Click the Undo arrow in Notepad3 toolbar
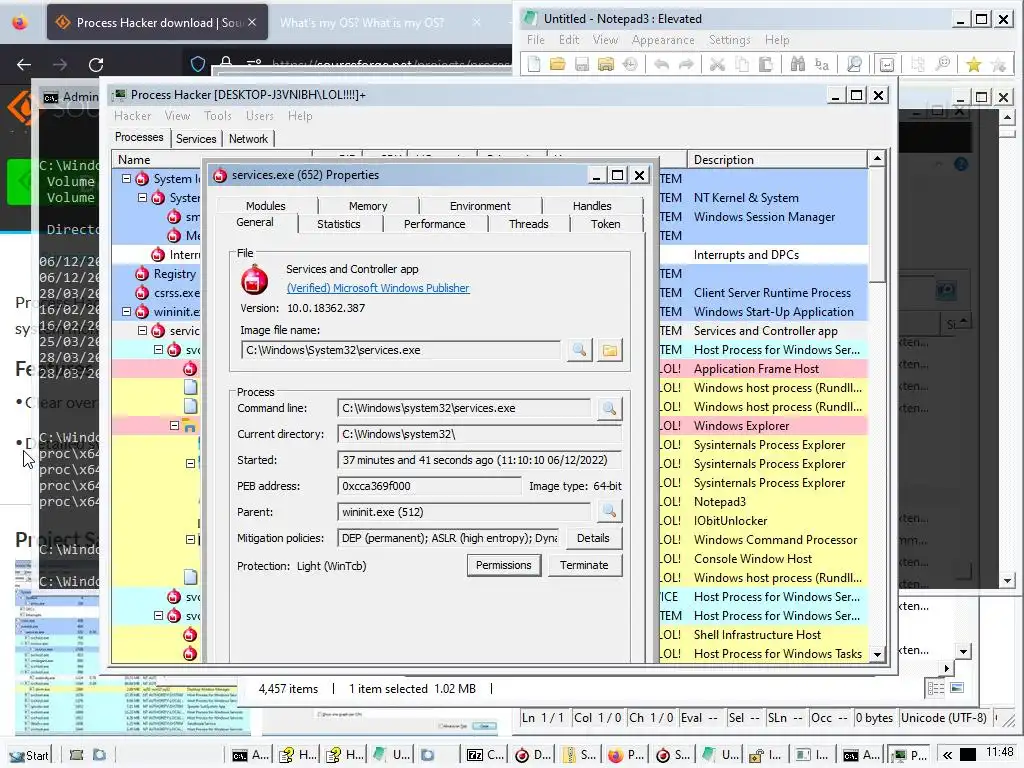 (662, 64)
